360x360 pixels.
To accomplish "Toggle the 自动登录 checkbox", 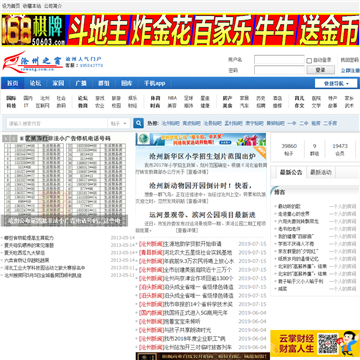I will (x=309, y=61).
